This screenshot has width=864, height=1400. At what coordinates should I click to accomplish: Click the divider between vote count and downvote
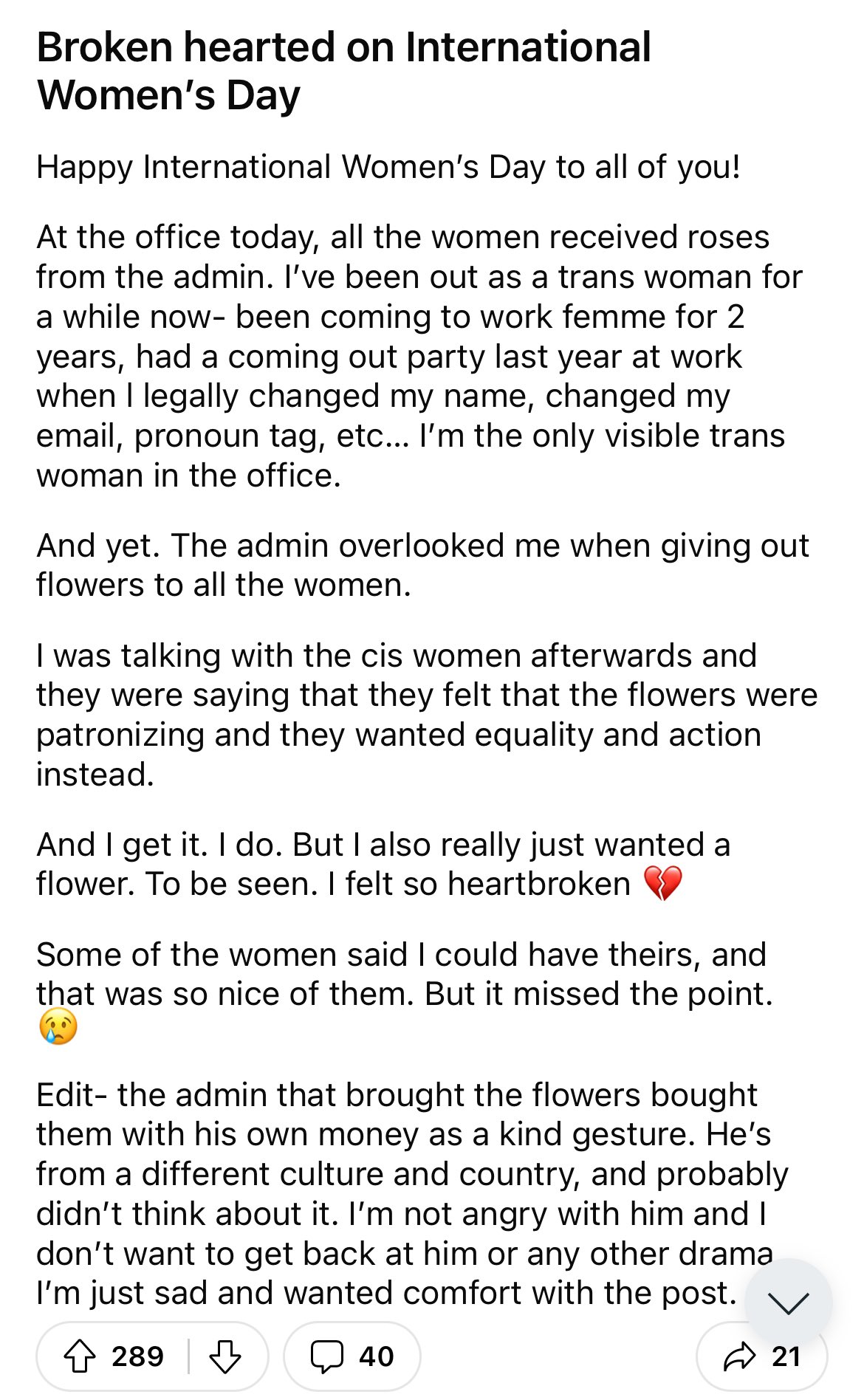188,1357
